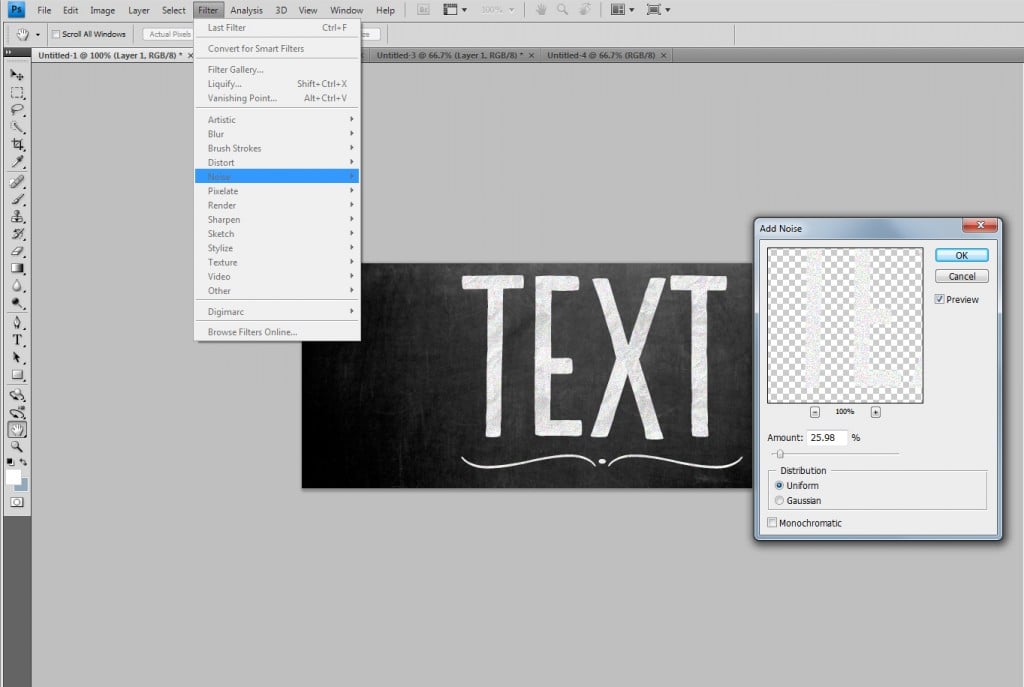Select the Hand tool in toolbox
1024x687 pixels.
(x=17, y=430)
